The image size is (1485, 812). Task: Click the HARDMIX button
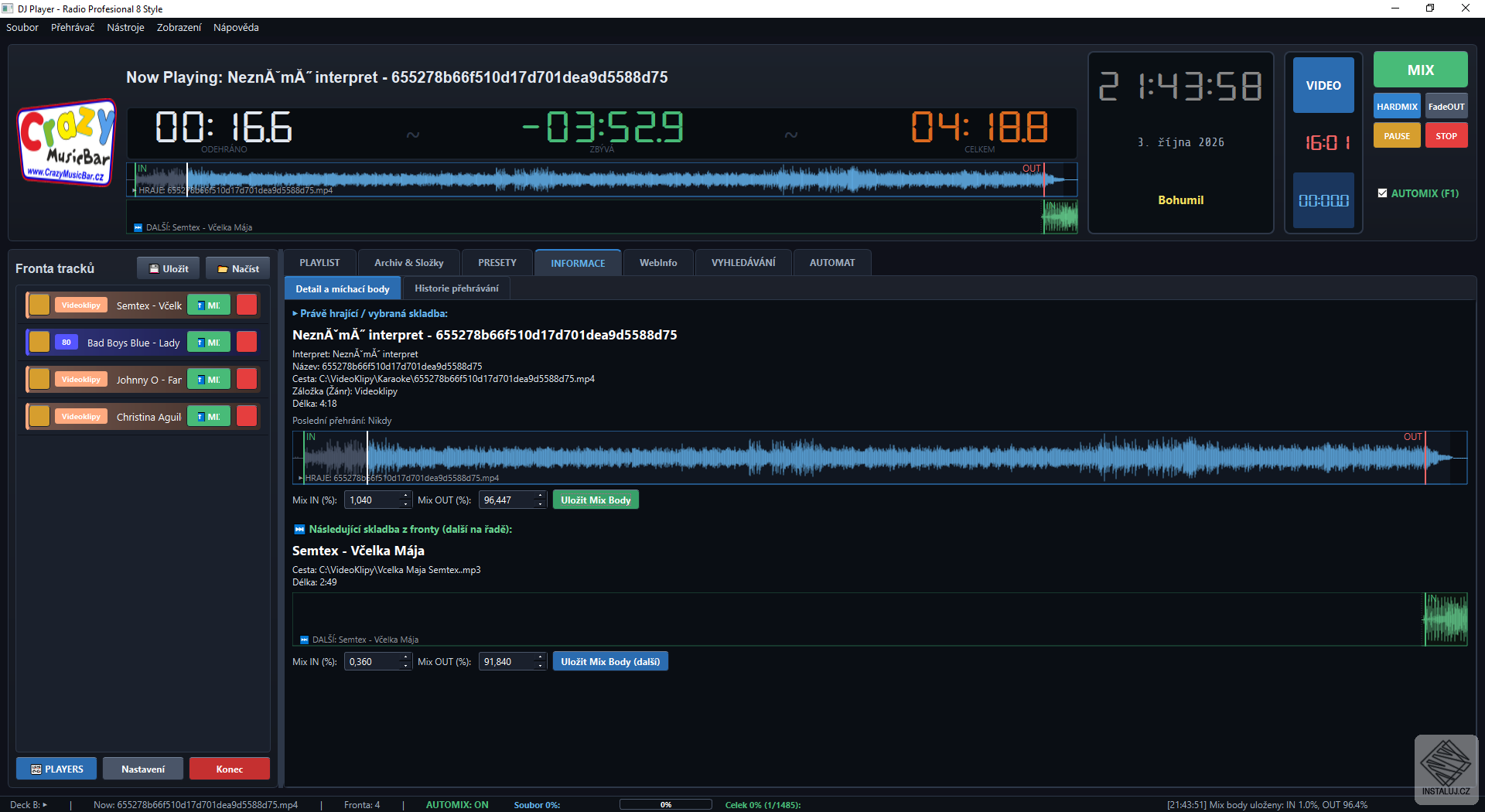coord(1397,107)
